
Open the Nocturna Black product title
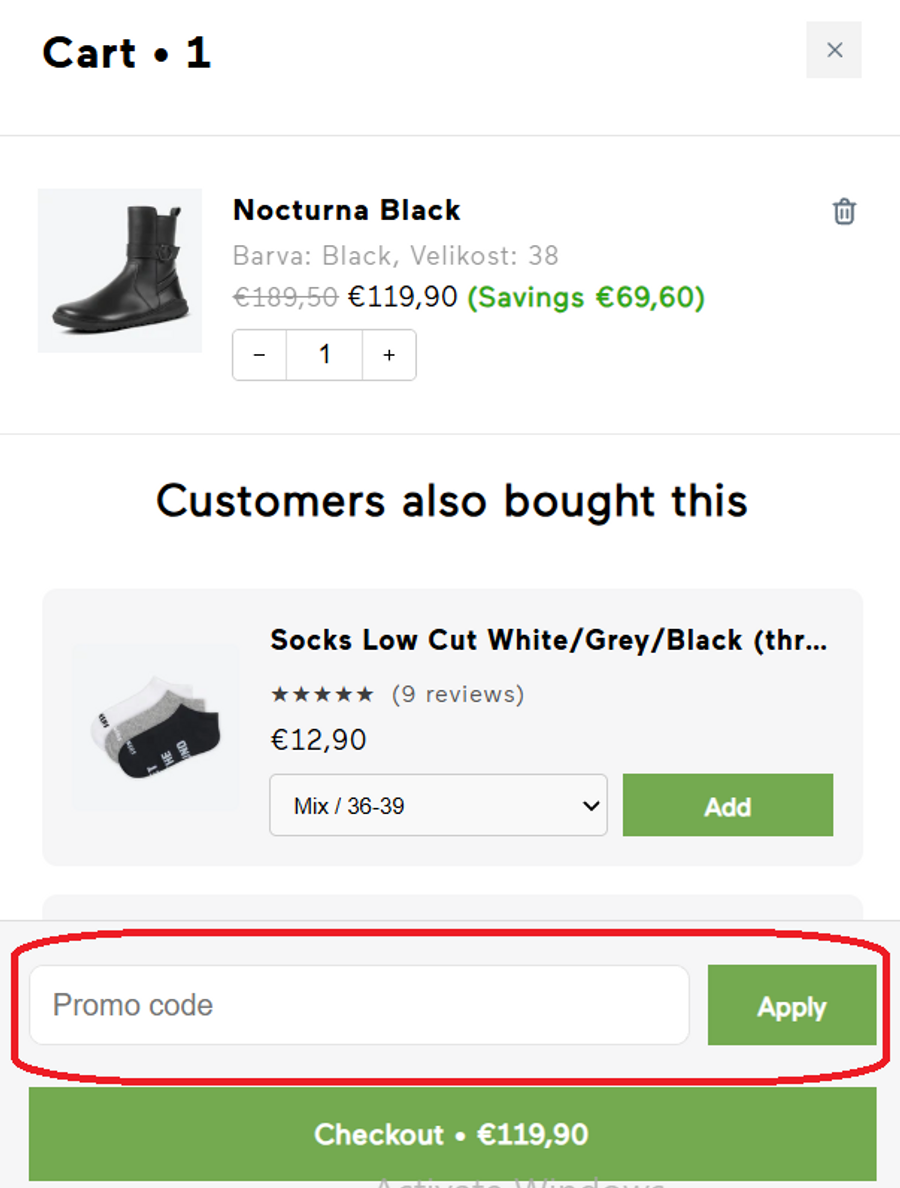click(346, 210)
